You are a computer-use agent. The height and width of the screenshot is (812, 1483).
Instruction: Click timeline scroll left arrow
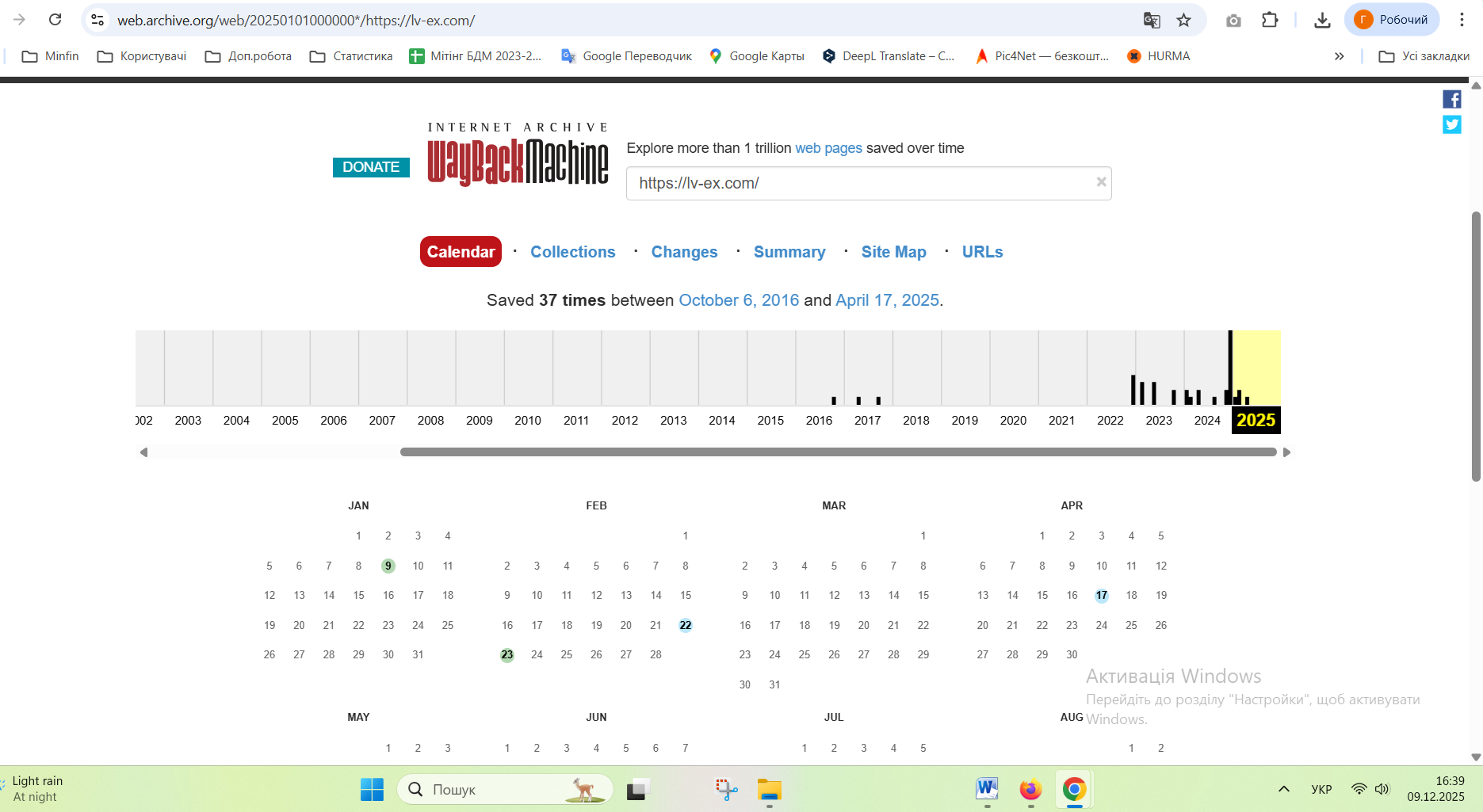pyautogui.click(x=143, y=452)
